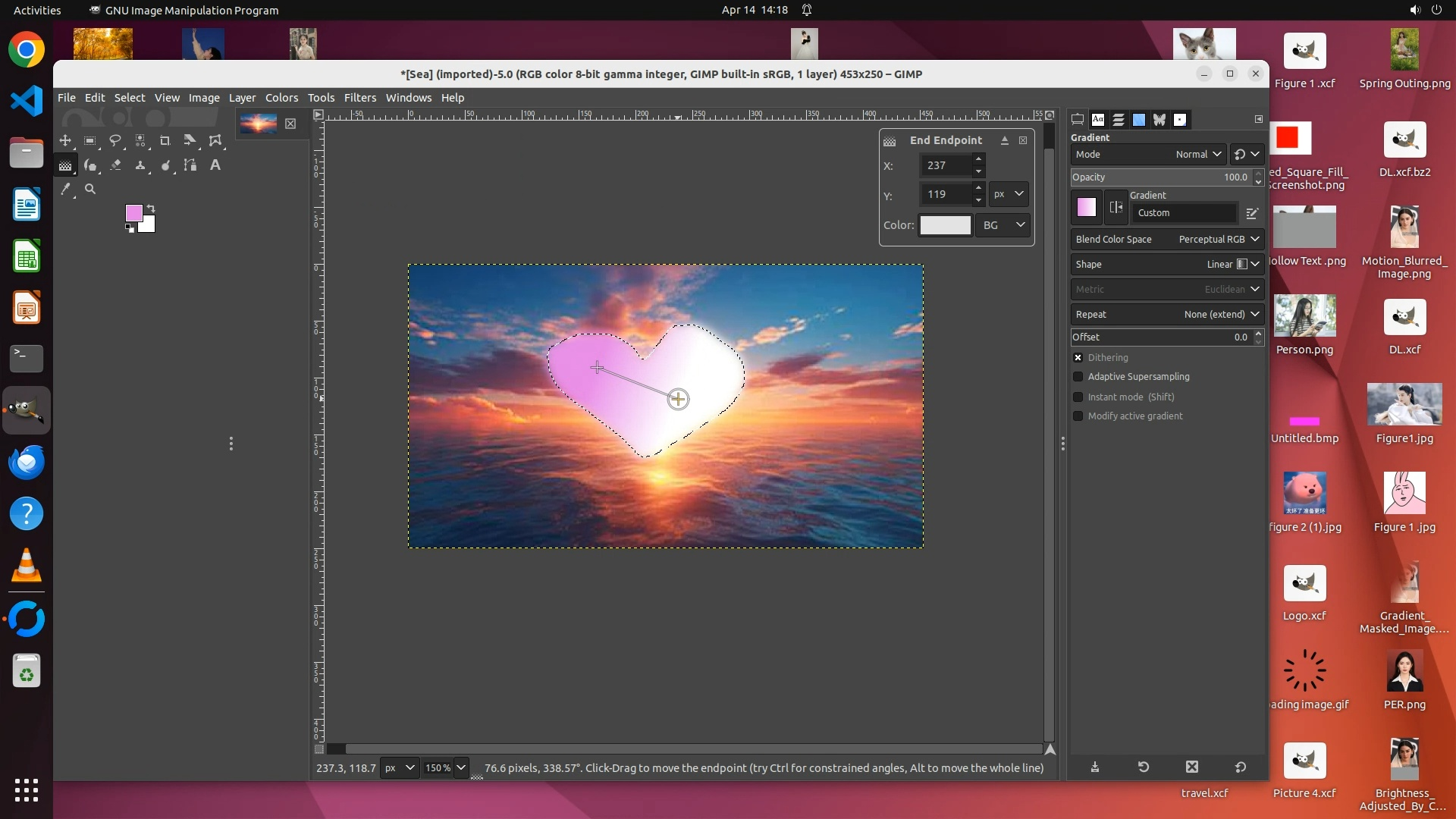Click the pink foreground color swatch

(x=133, y=212)
